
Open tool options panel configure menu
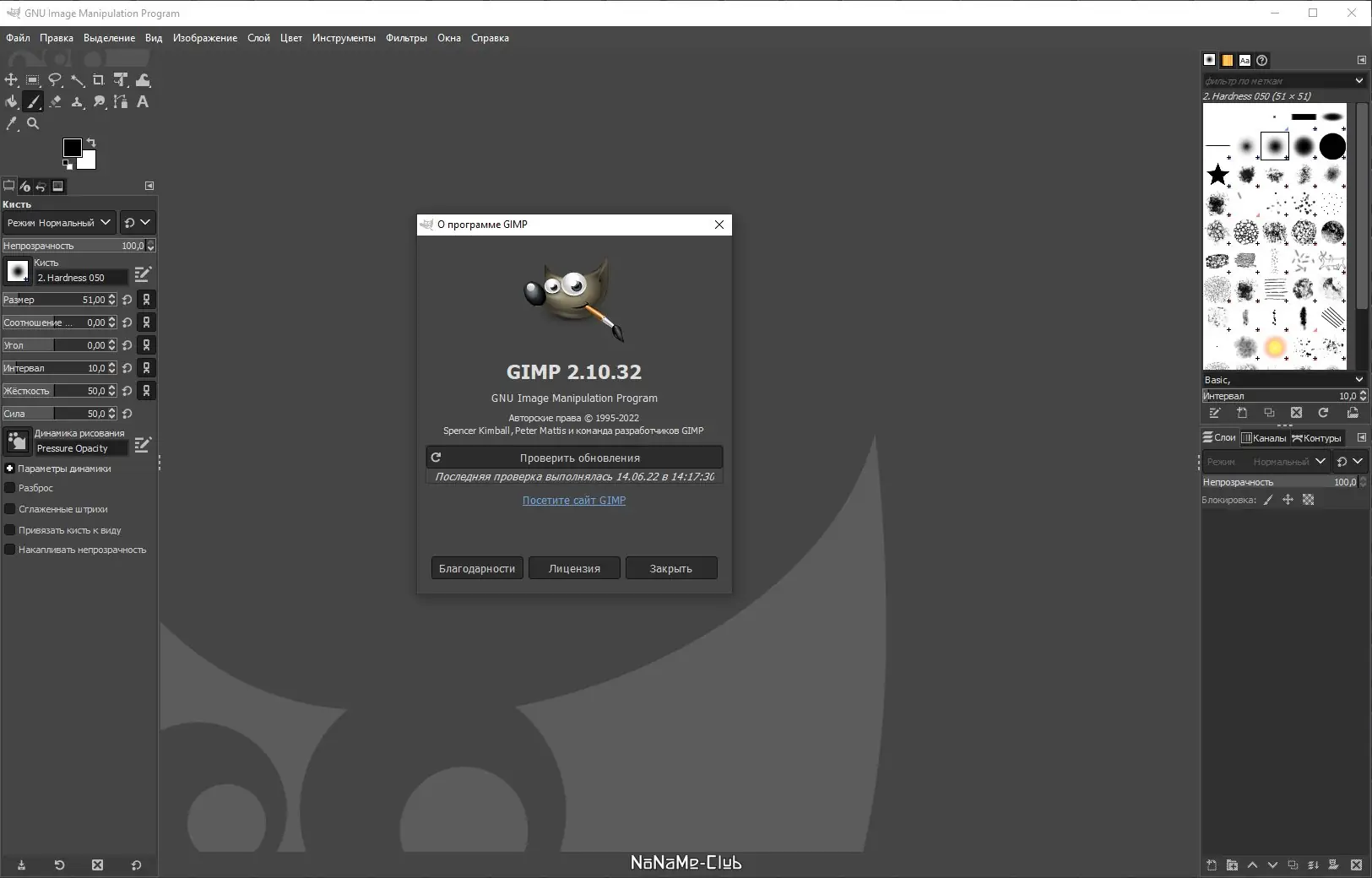click(149, 186)
